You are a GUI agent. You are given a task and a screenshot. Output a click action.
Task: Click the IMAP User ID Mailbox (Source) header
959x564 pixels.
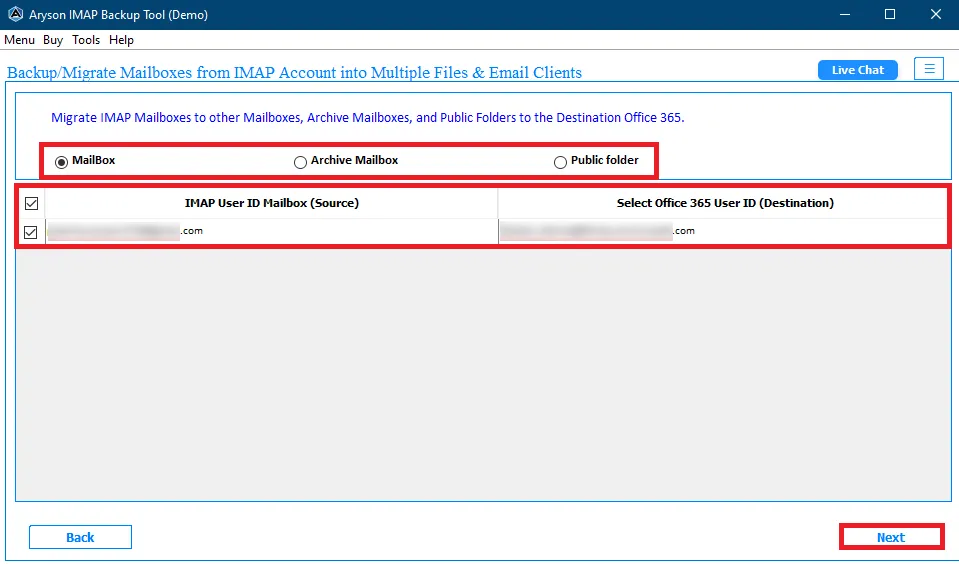coord(272,203)
